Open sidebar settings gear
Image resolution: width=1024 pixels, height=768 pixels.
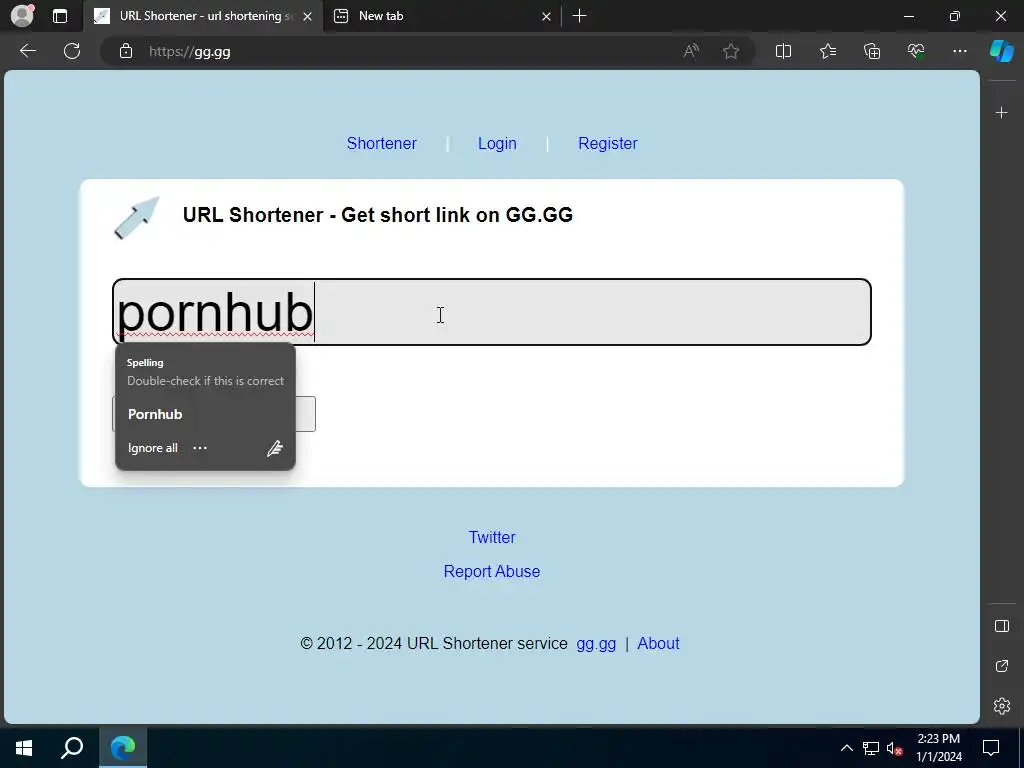[x=1001, y=706]
